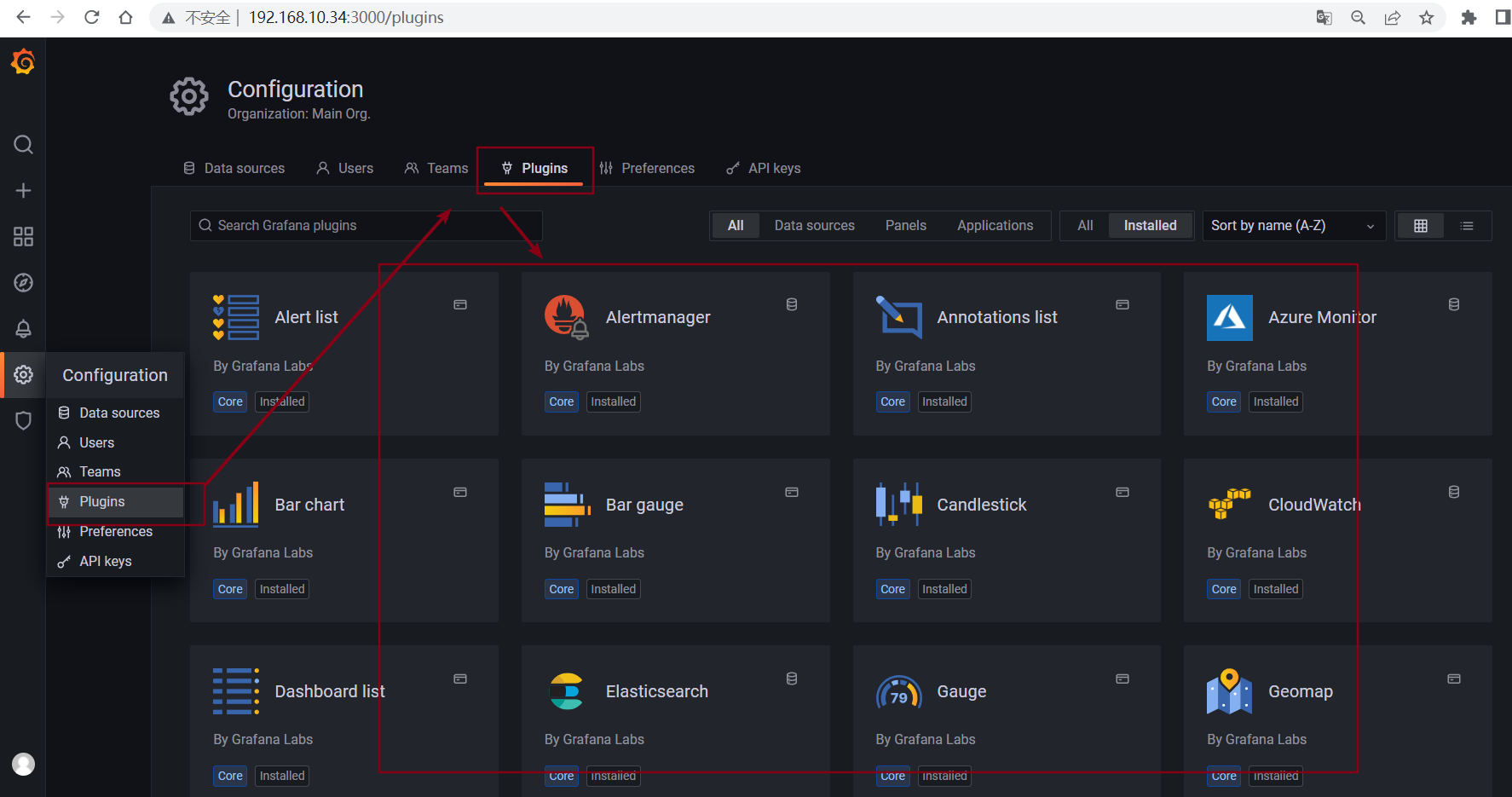Click the Alert list plugin icon
This screenshot has width=1512, height=797.
coord(236,317)
